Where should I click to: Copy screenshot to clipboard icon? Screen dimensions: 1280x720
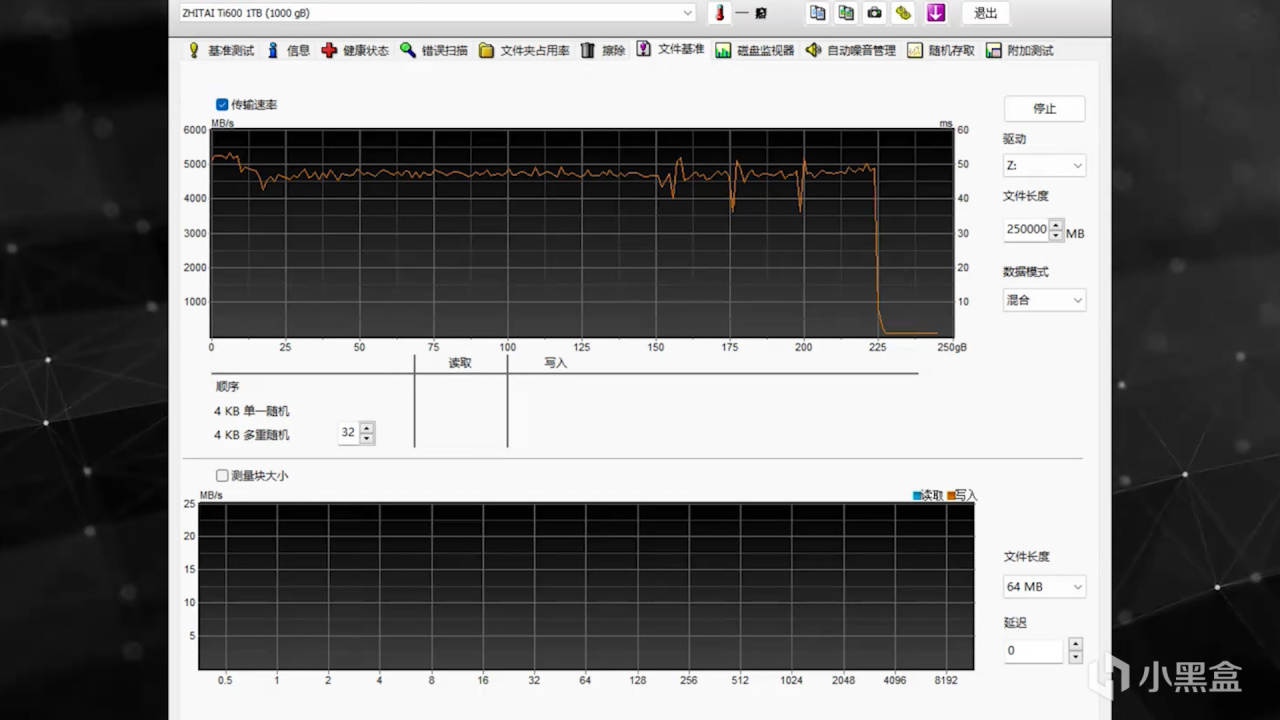click(847, 13)
